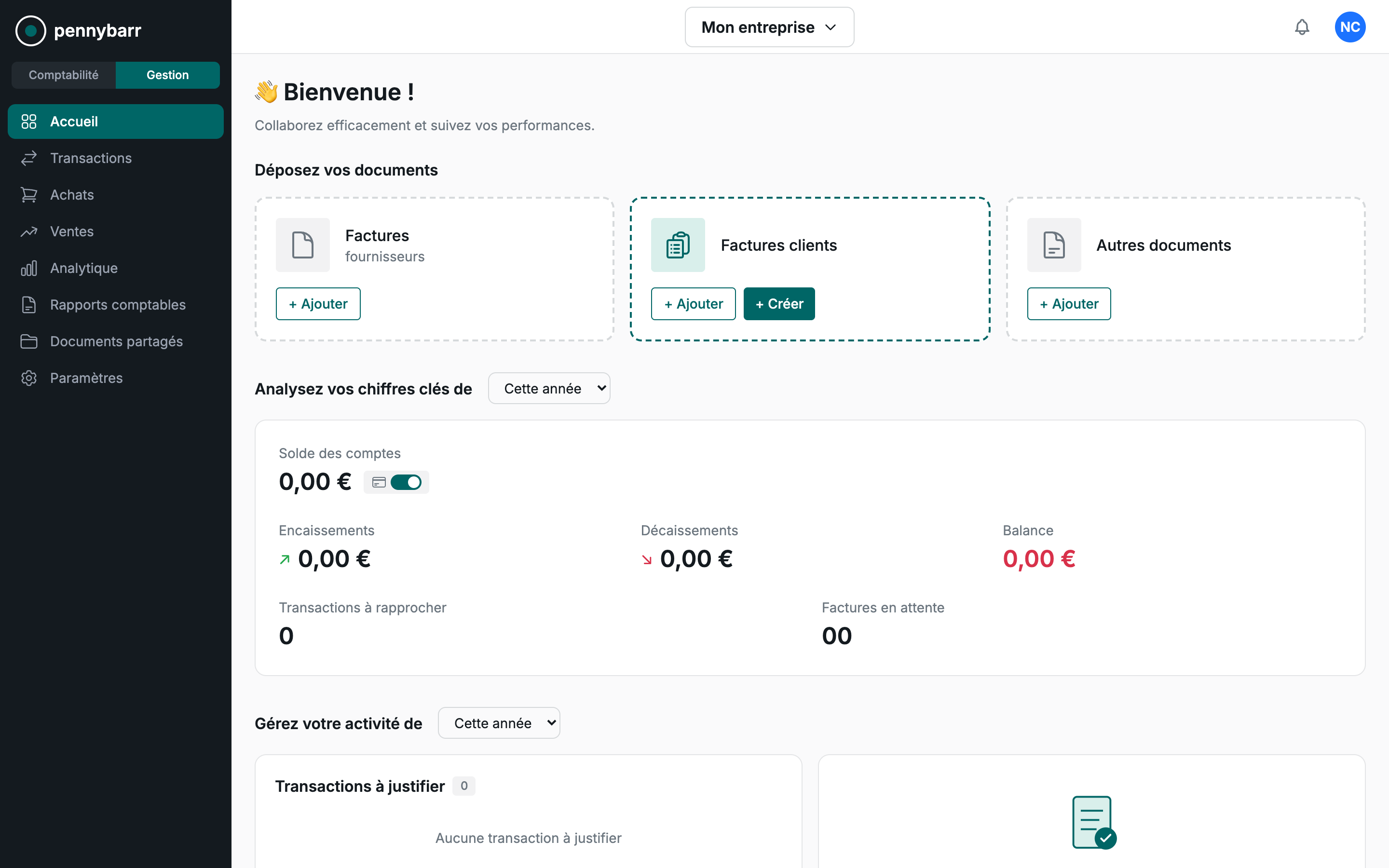Screen dimensions: 1389x868
Task: Click the Transactions à justifier count badge
Action: pos(464,786)
